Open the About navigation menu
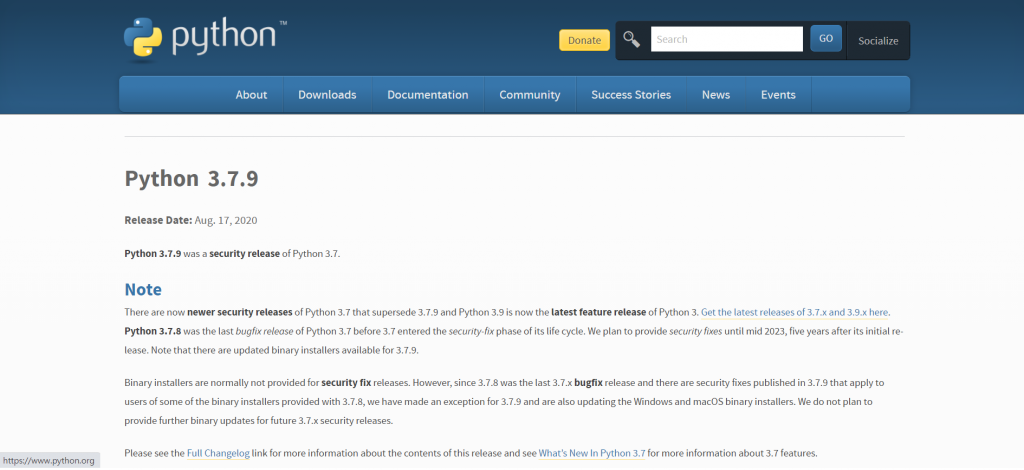 coord(251,95)
